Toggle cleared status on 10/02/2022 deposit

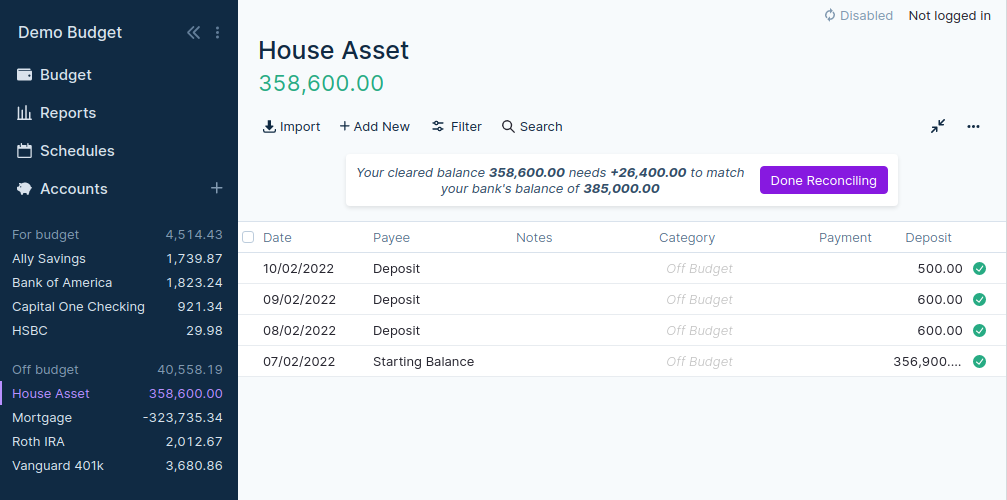pos(979,269)
